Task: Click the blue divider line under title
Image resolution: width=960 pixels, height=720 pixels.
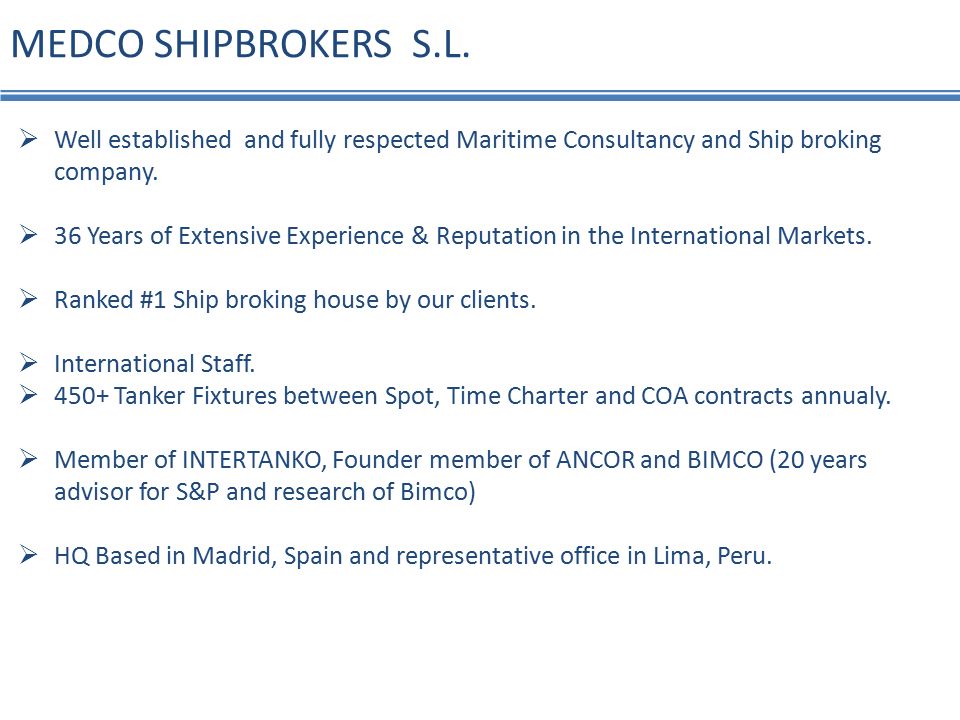Action: [x=480, y=95]
